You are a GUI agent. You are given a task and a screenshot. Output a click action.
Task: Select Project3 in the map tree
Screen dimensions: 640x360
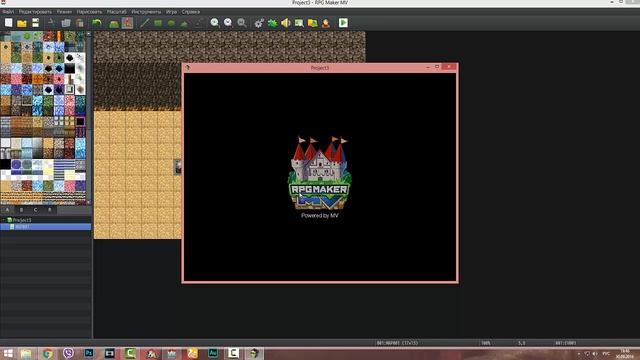(22, 220)
